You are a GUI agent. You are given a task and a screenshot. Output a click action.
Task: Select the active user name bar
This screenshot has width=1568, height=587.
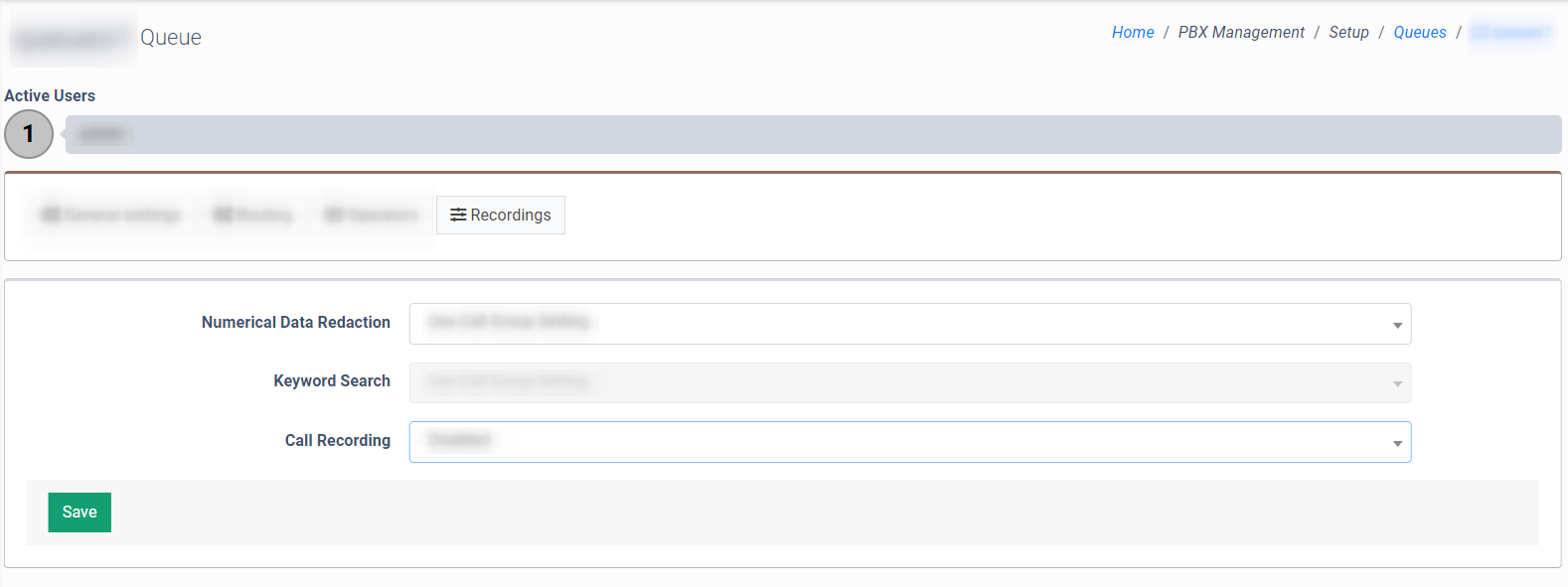(813, 134)
